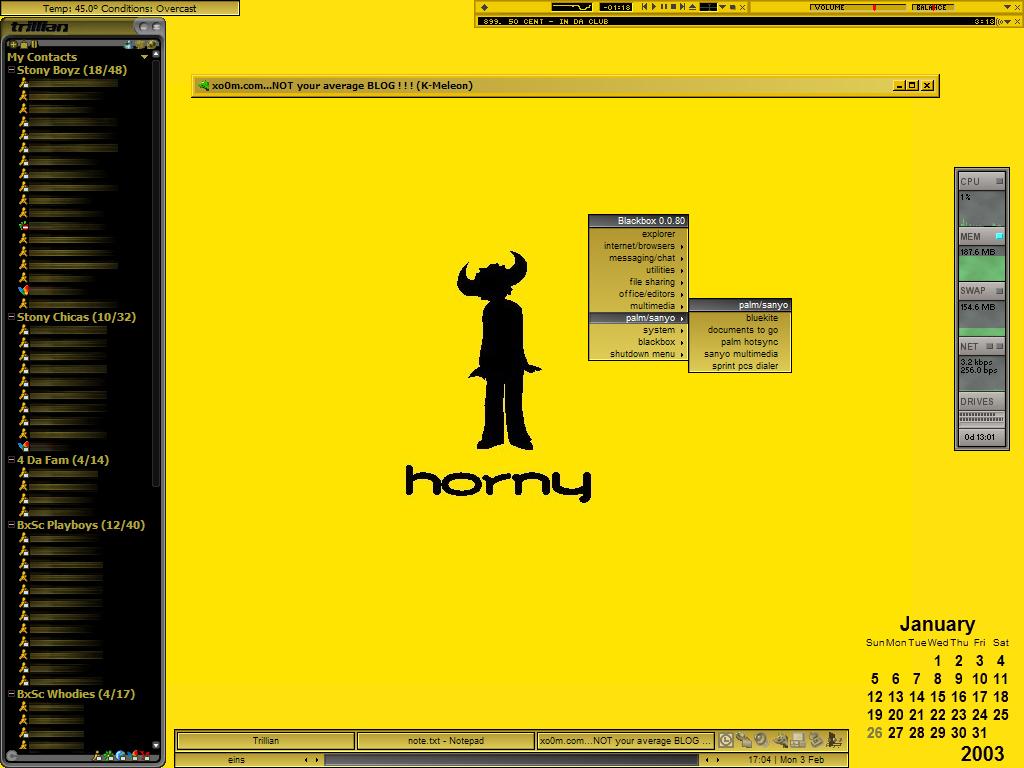Launch palm hotsync from submenu
This screenshot has width=1024, height=768.
(x=740, y=342)
